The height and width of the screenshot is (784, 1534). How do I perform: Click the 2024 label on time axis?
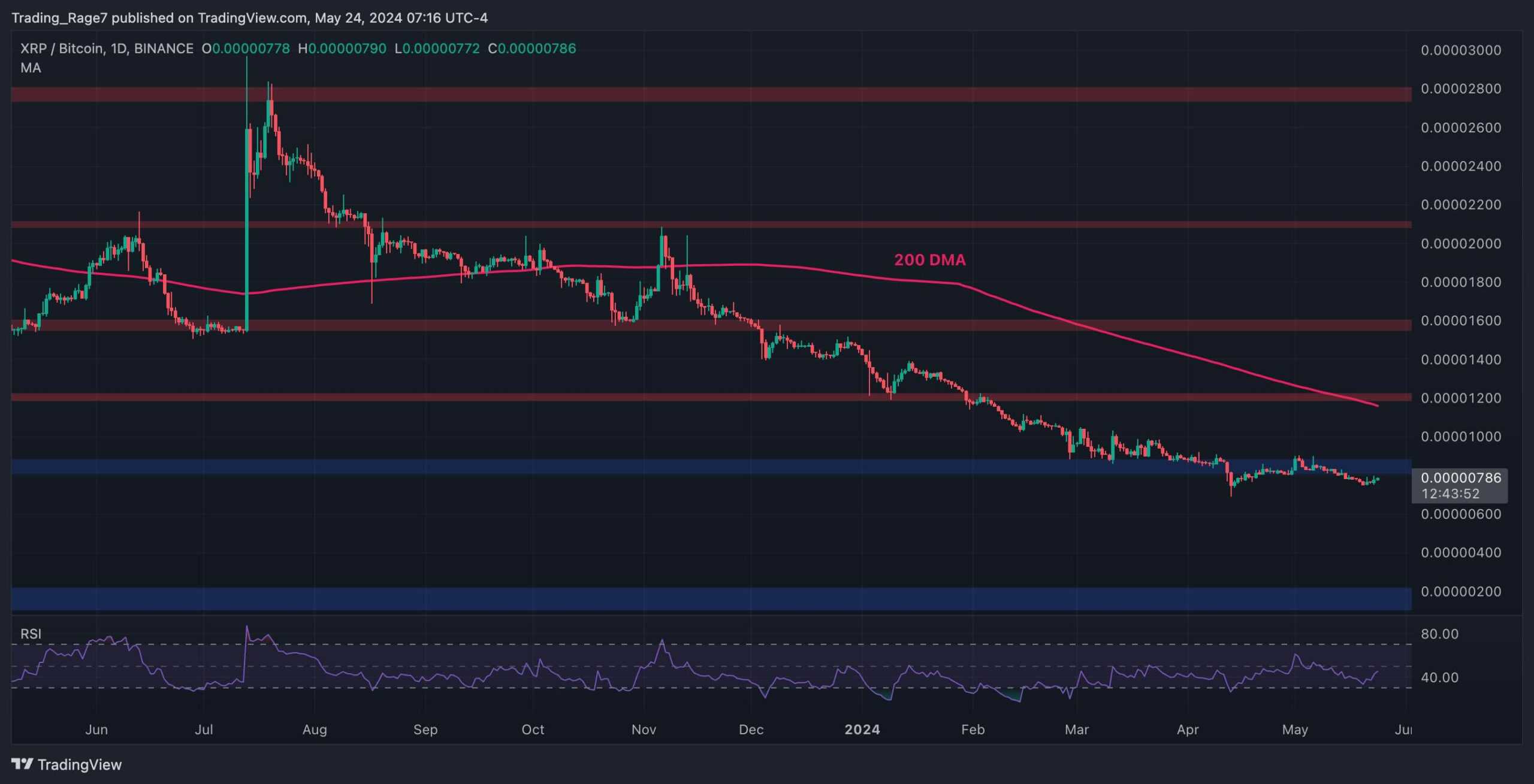point(862,729)
